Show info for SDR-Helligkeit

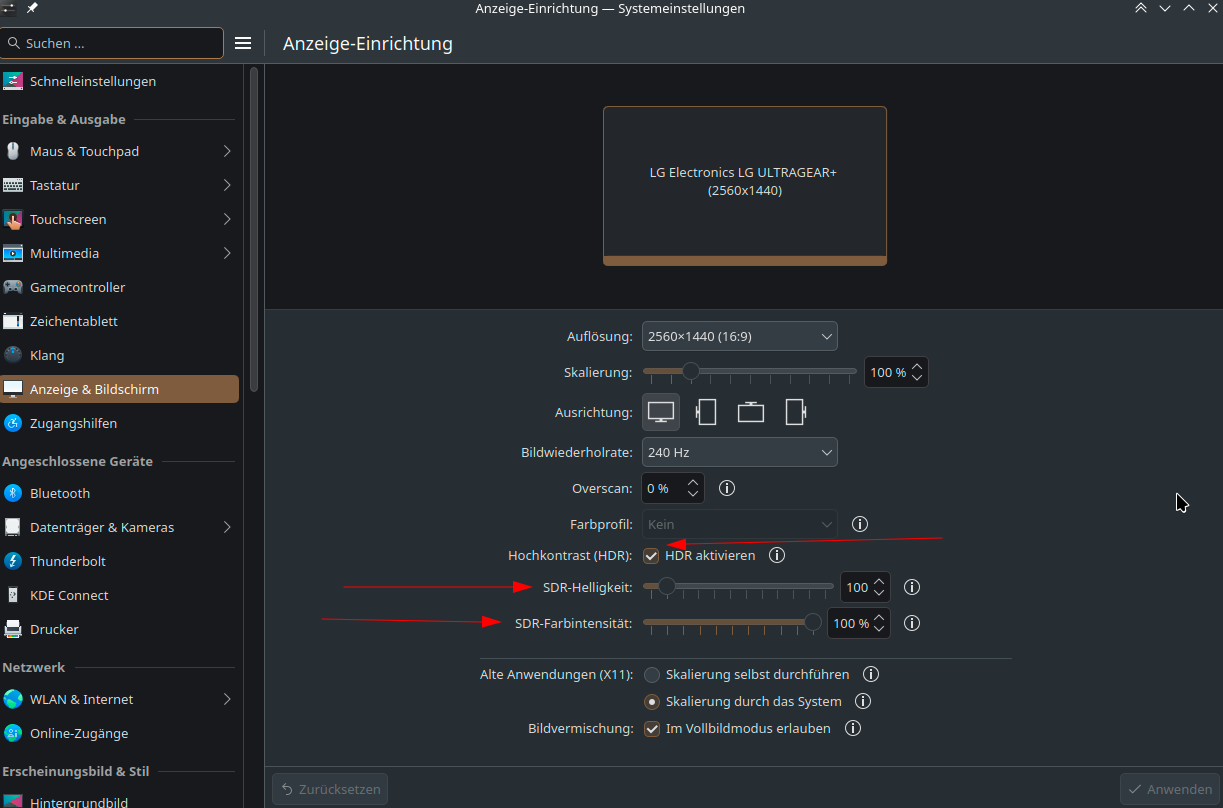click(x=912, y=587)
